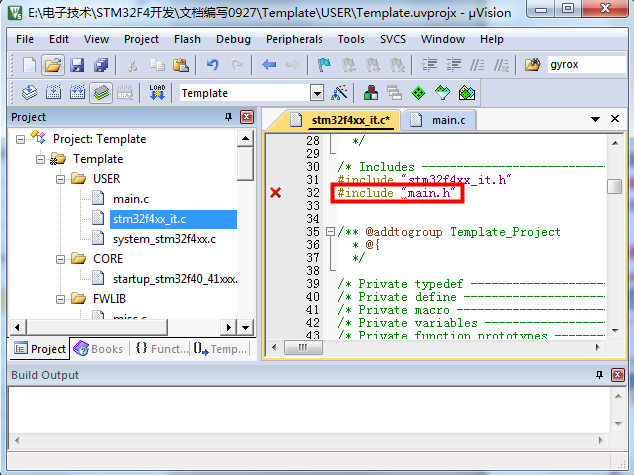The height and width of the screenshot is (475, 634).
Task: Create a new file with the New icon
Action: (29, 65)
